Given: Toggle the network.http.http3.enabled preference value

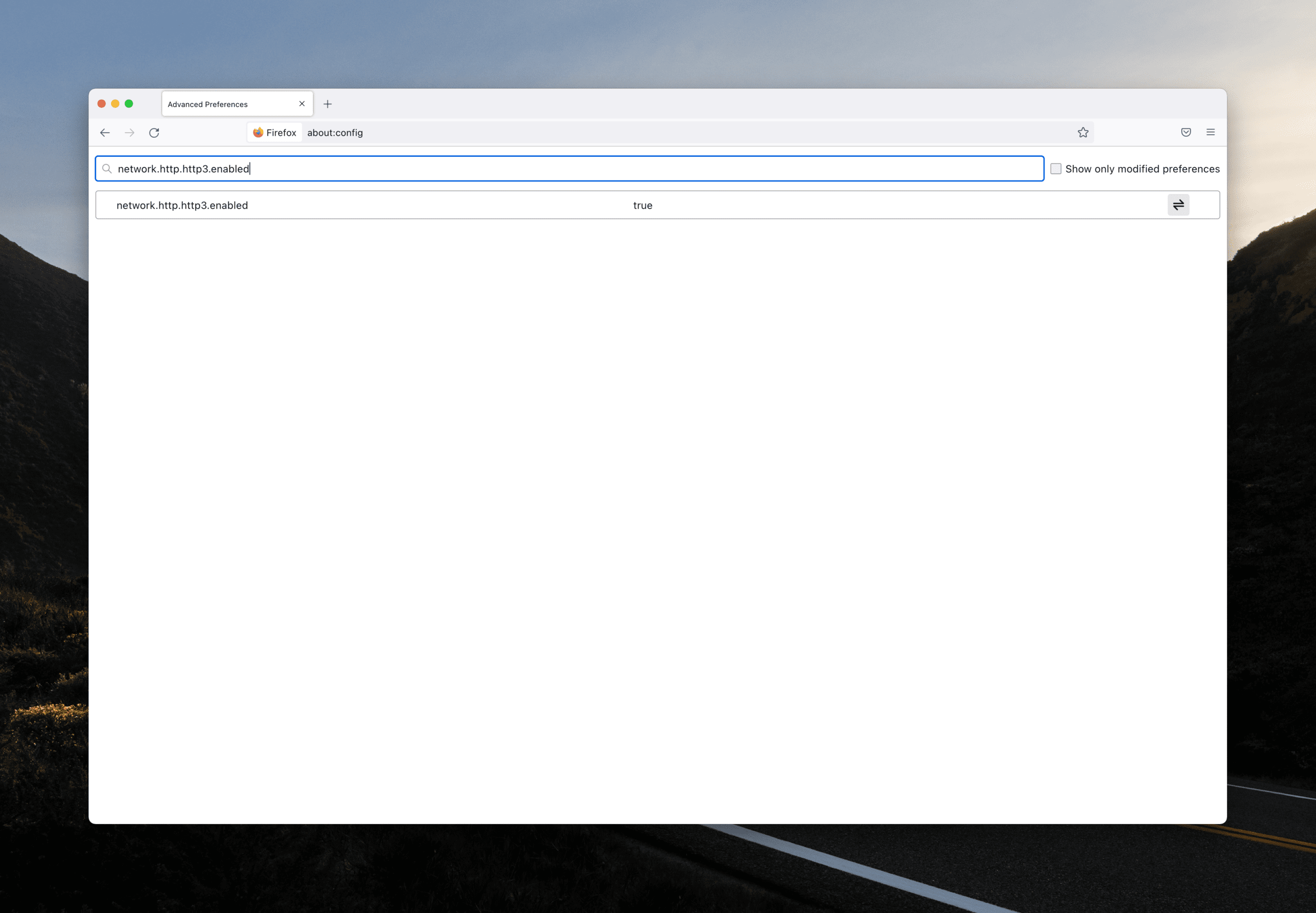Looking at the screenshot, I should (1178, 205).
